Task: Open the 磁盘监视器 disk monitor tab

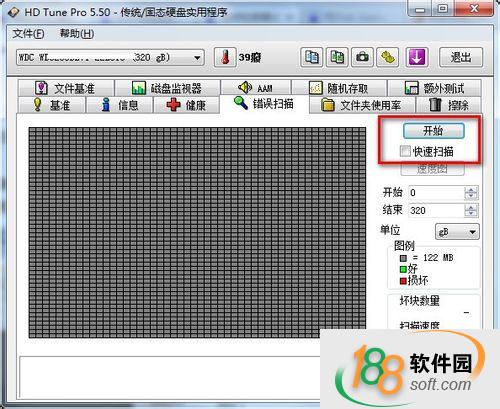Action: (167, 88)
